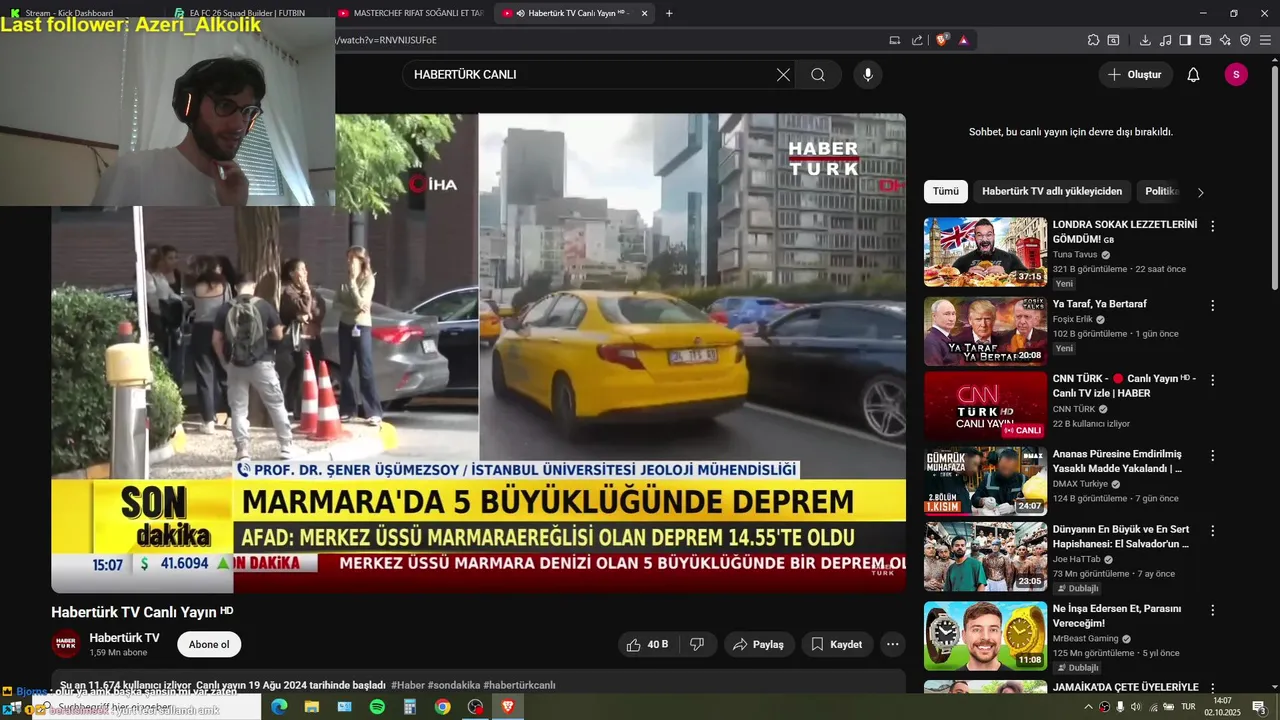
Task: Click the Paylaş share button
Action: tap(759, 645)
